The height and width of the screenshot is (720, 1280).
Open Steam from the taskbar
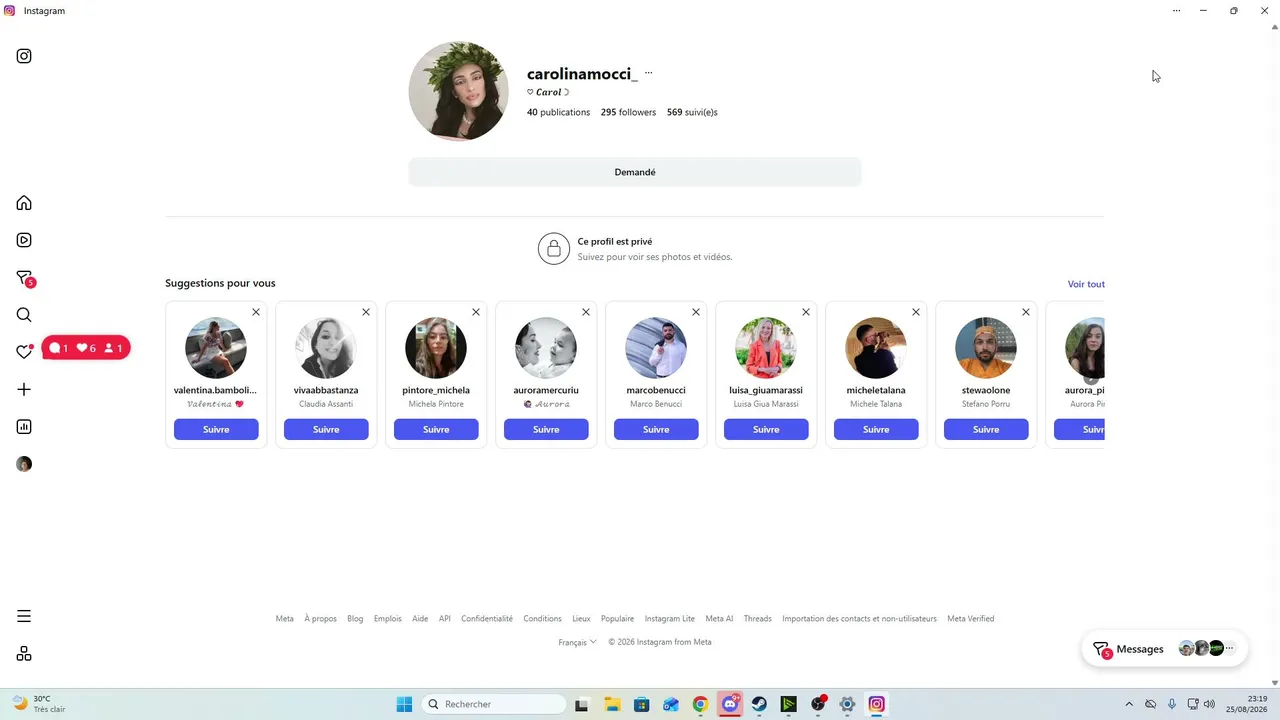coord(759,704)
